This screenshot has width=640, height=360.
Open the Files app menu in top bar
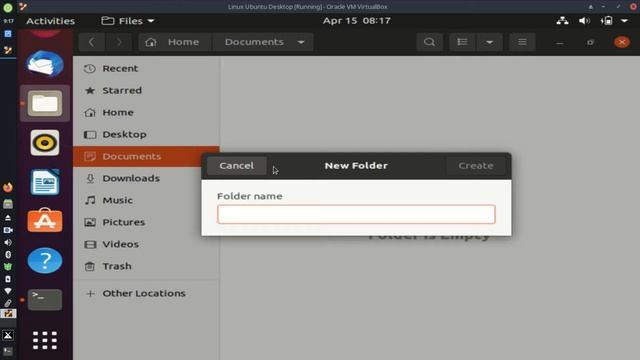click(x=128, y=21)
